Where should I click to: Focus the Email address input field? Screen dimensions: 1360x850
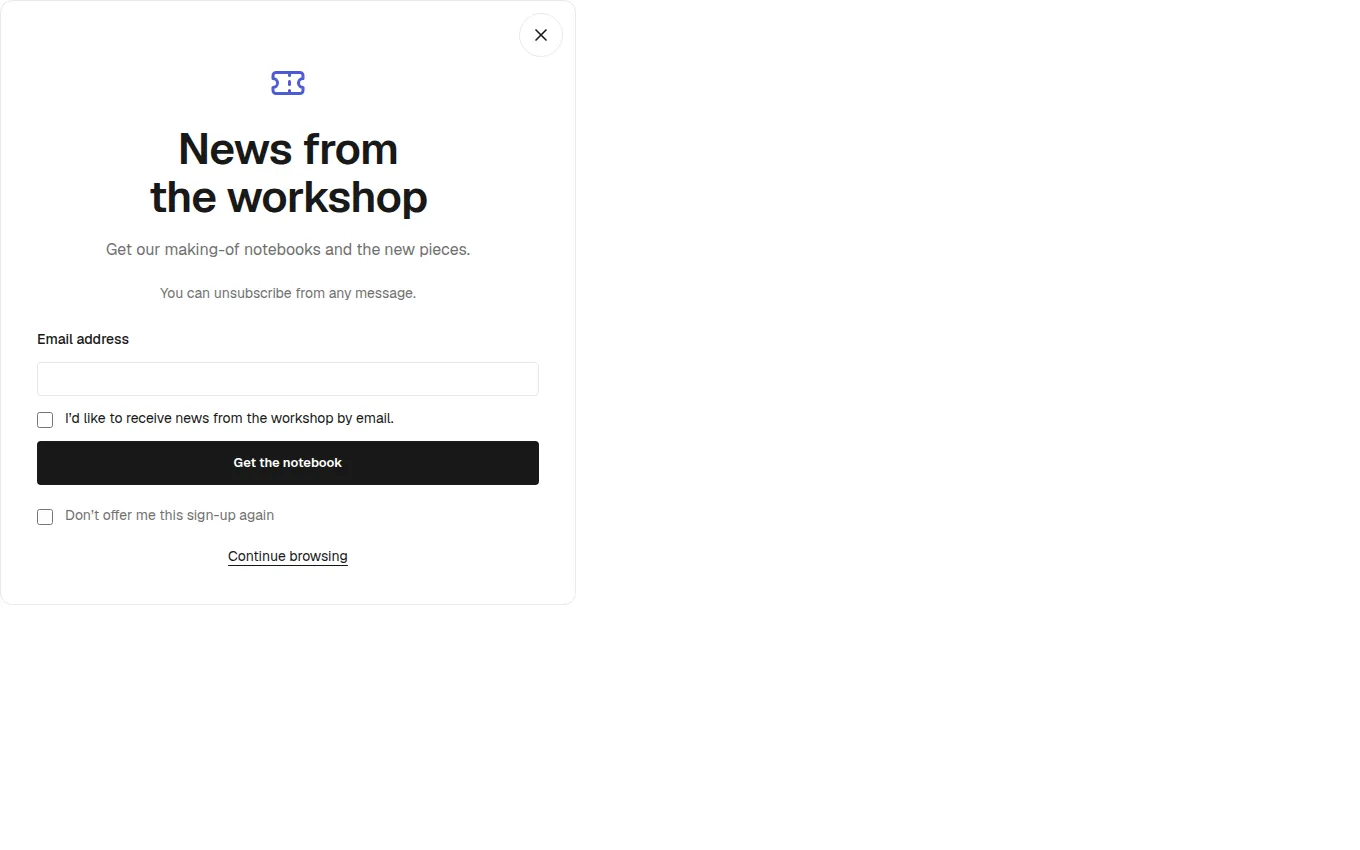pyautogui.click(x=288, y=379)
